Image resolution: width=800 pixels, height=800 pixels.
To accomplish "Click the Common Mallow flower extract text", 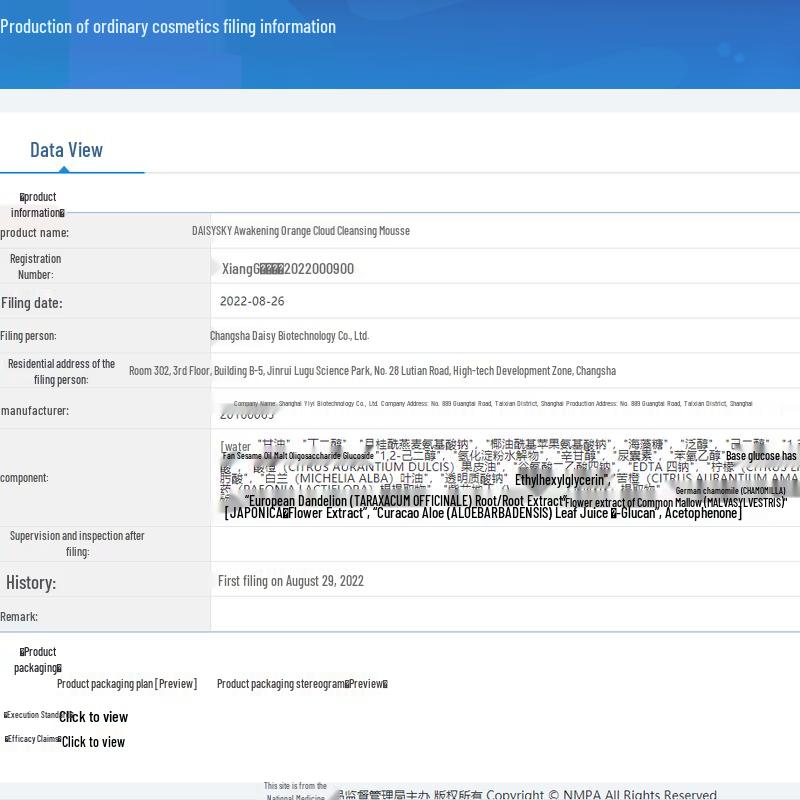I will click(x=676, y=503).
